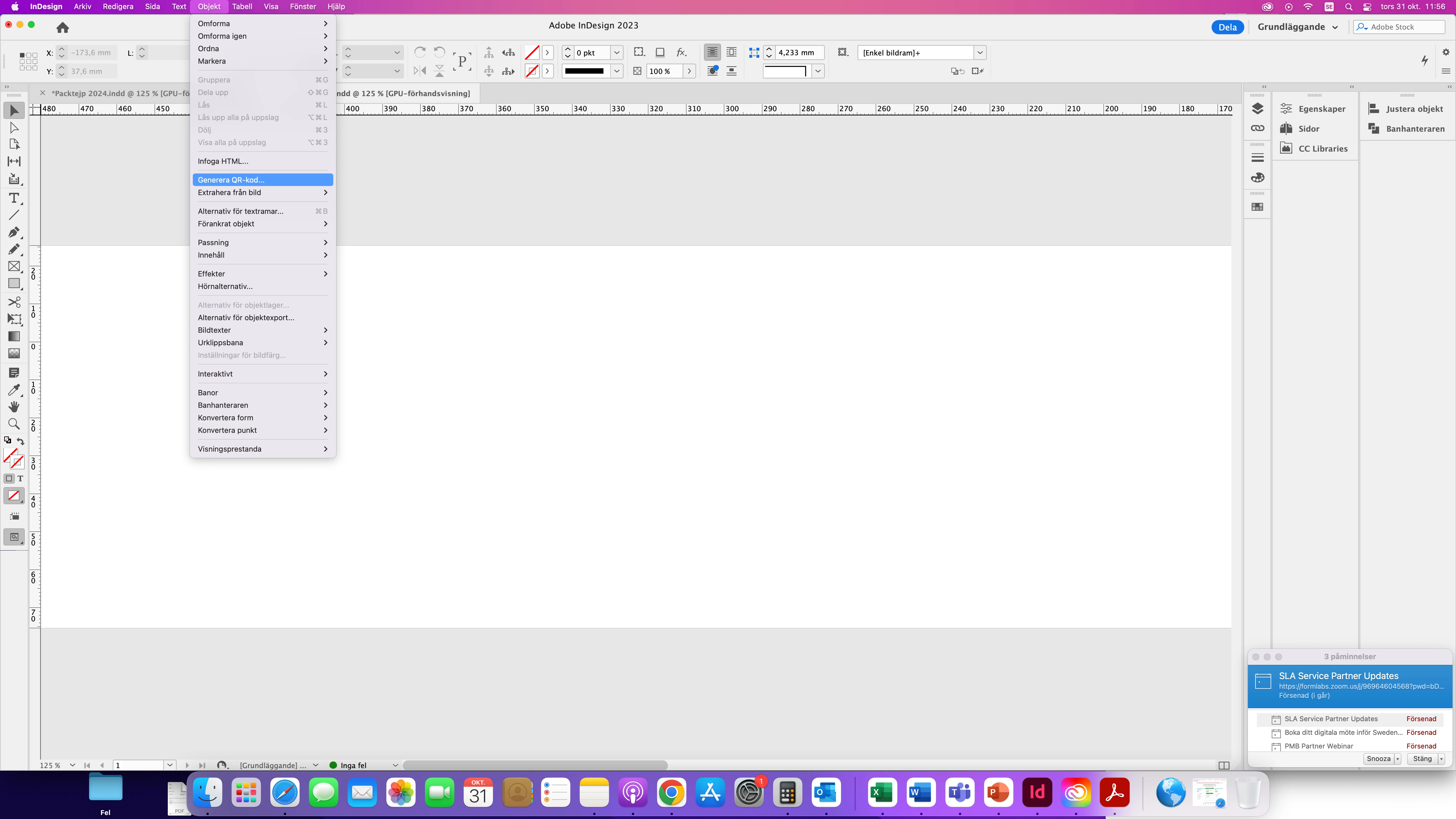Toggle formatting affects text button
1456x819 pixels.
tap(20, 479)
